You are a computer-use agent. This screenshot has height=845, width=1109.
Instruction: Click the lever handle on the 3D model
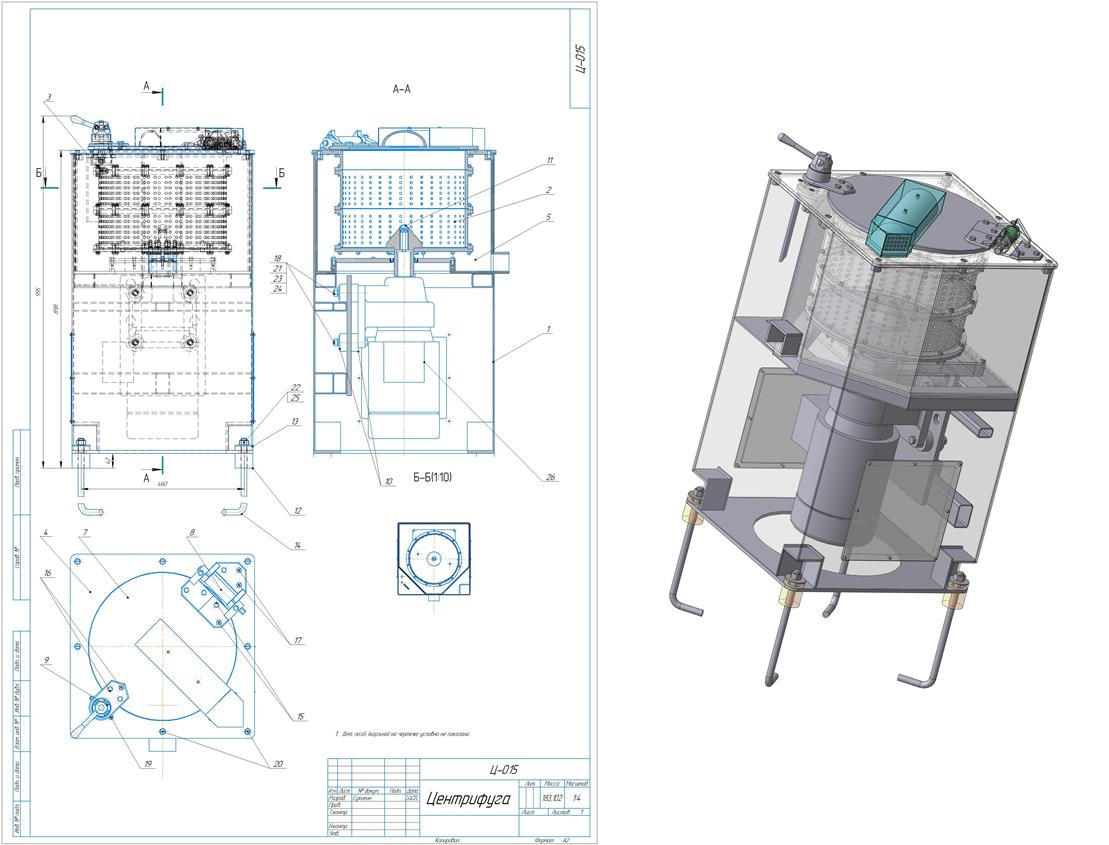[x=796, y=144]
